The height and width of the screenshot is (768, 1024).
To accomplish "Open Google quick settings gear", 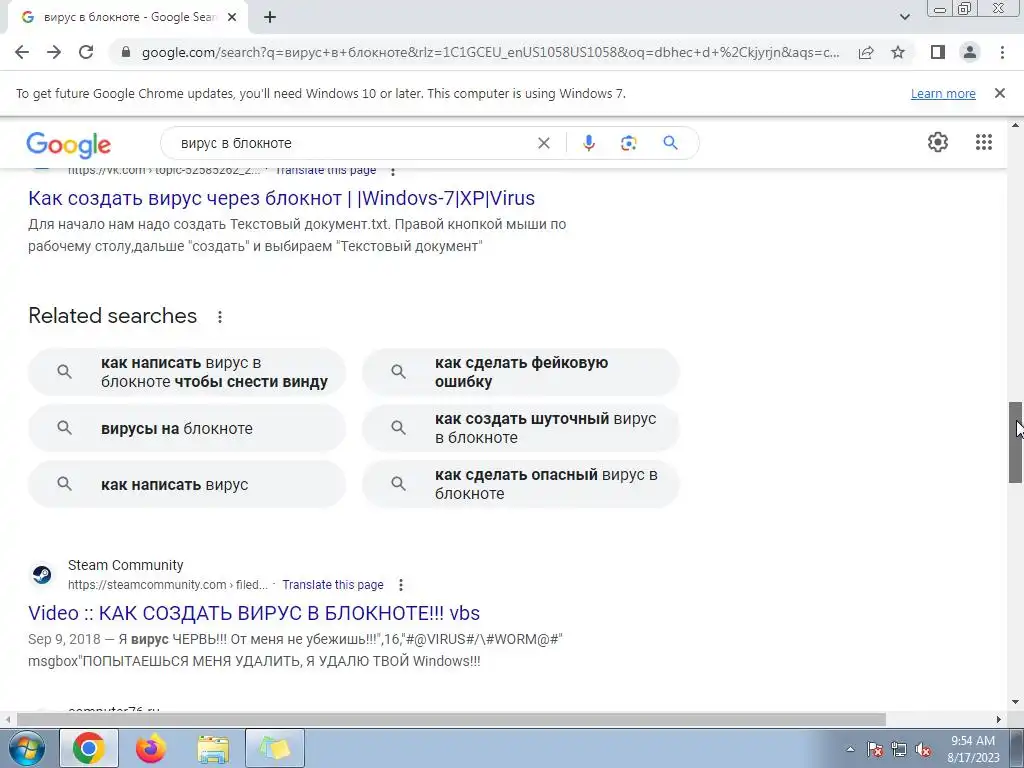I will tap(938, 142).
